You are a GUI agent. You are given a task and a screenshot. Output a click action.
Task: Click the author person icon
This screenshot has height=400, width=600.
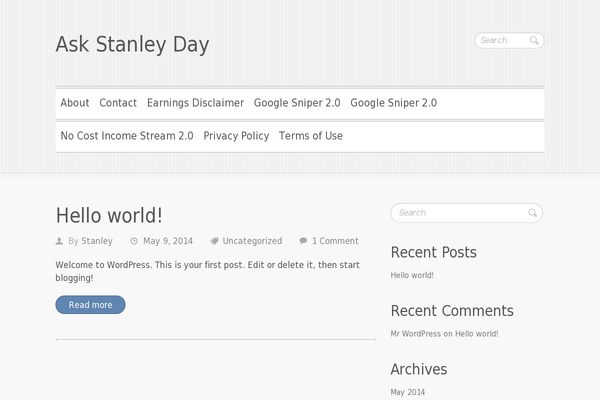tap(59, 241)
